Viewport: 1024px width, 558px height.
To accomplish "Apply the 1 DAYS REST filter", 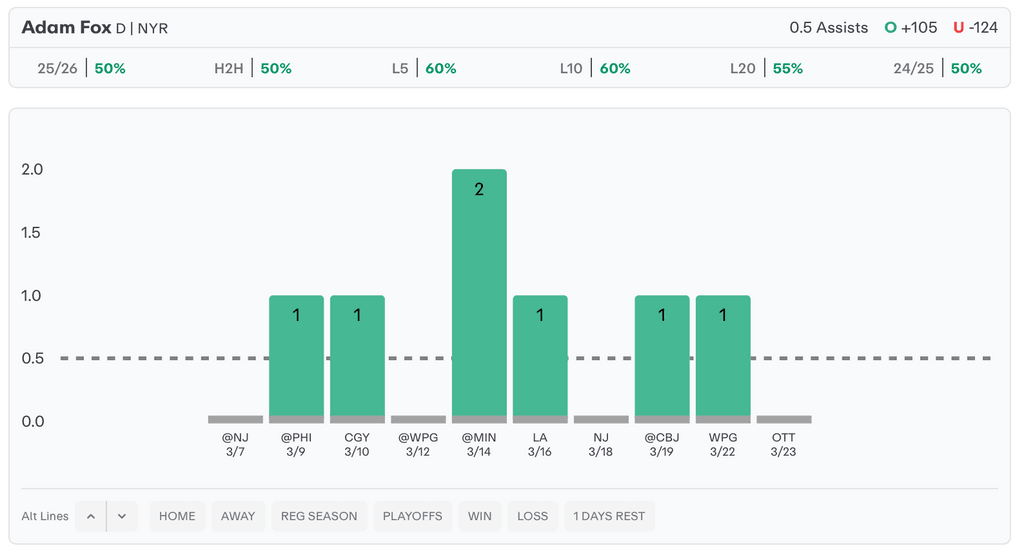I will click(609, 516).
